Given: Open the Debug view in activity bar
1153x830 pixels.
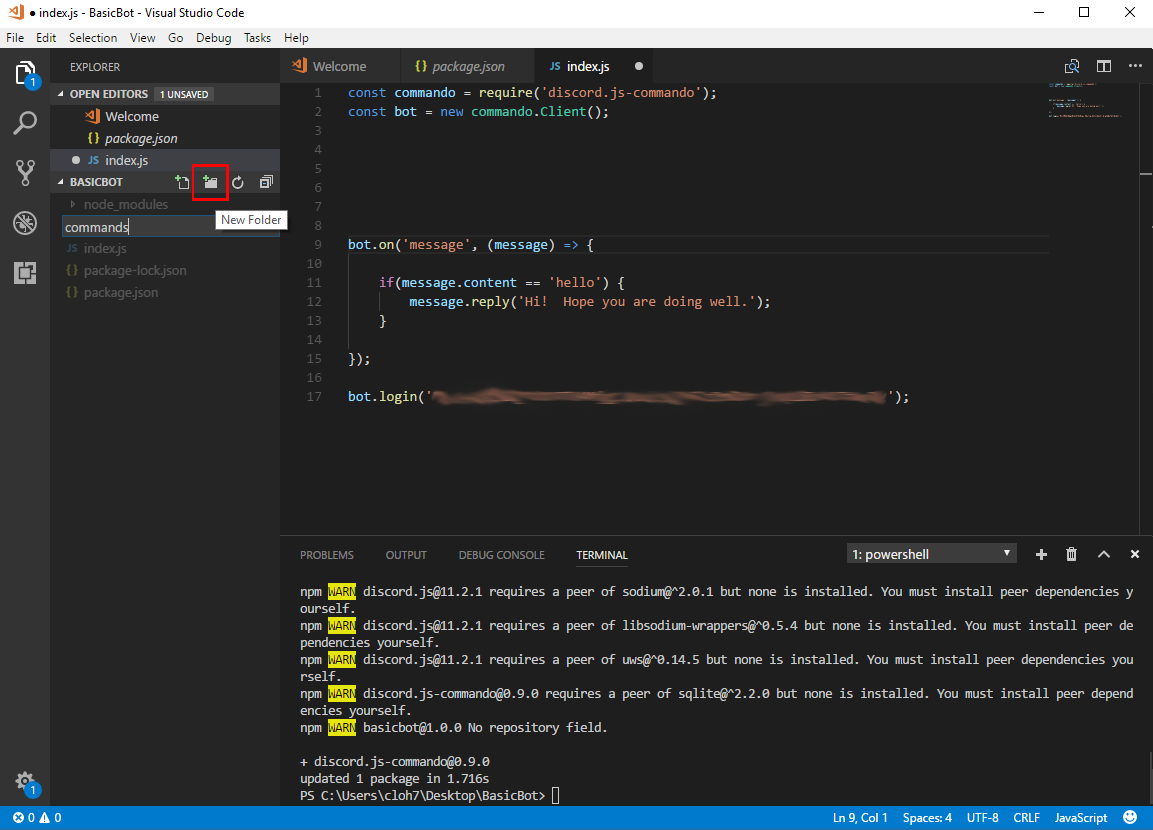Looking at the screenshot, I should click(x=25, y=223).
